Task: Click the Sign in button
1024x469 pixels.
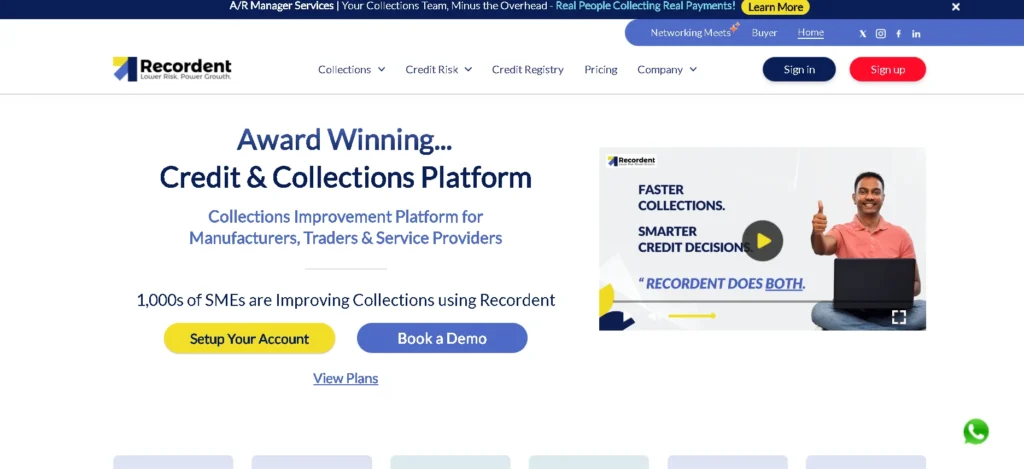Action: tap(799, 69)
